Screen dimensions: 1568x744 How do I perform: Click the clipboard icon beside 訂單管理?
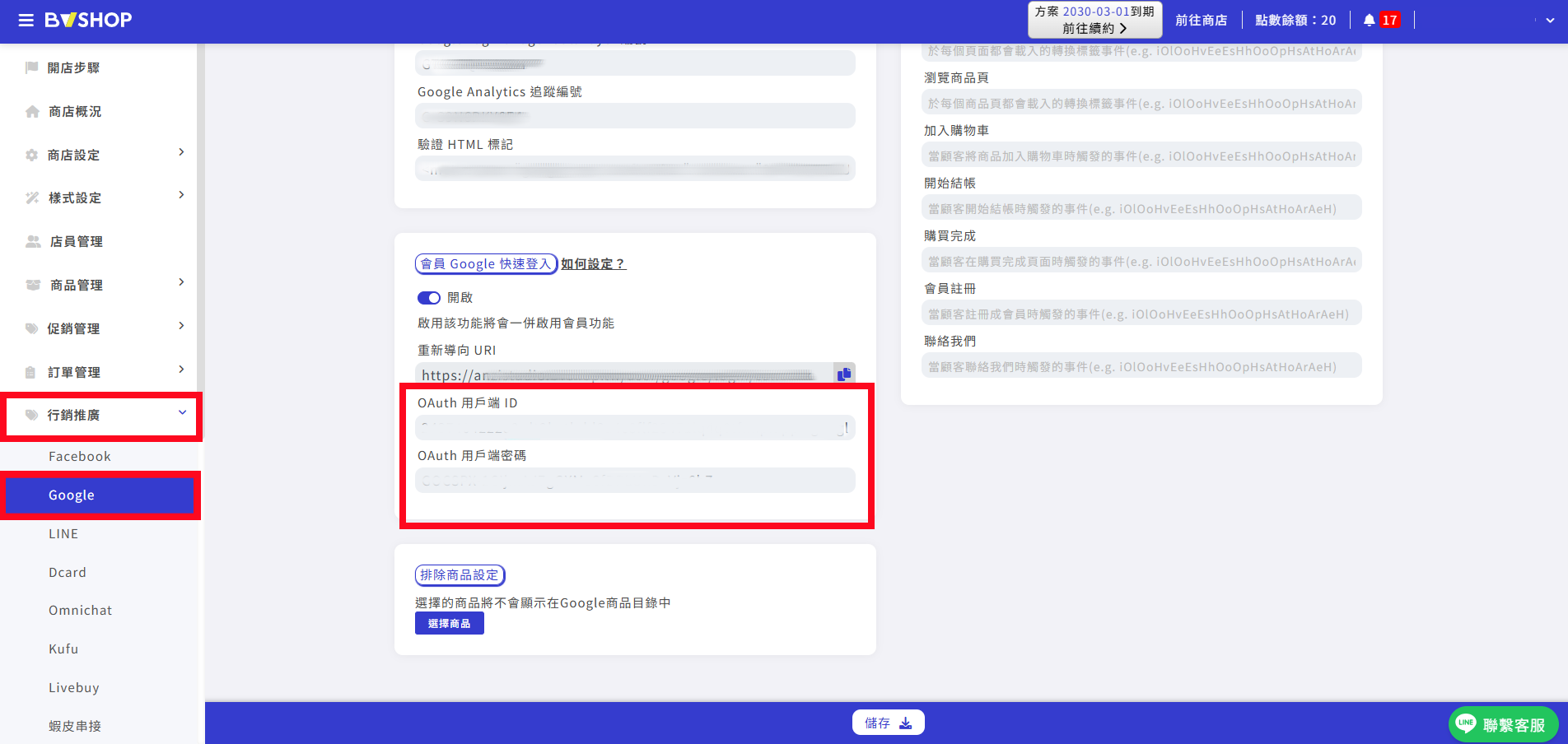[x=31, y=372]
